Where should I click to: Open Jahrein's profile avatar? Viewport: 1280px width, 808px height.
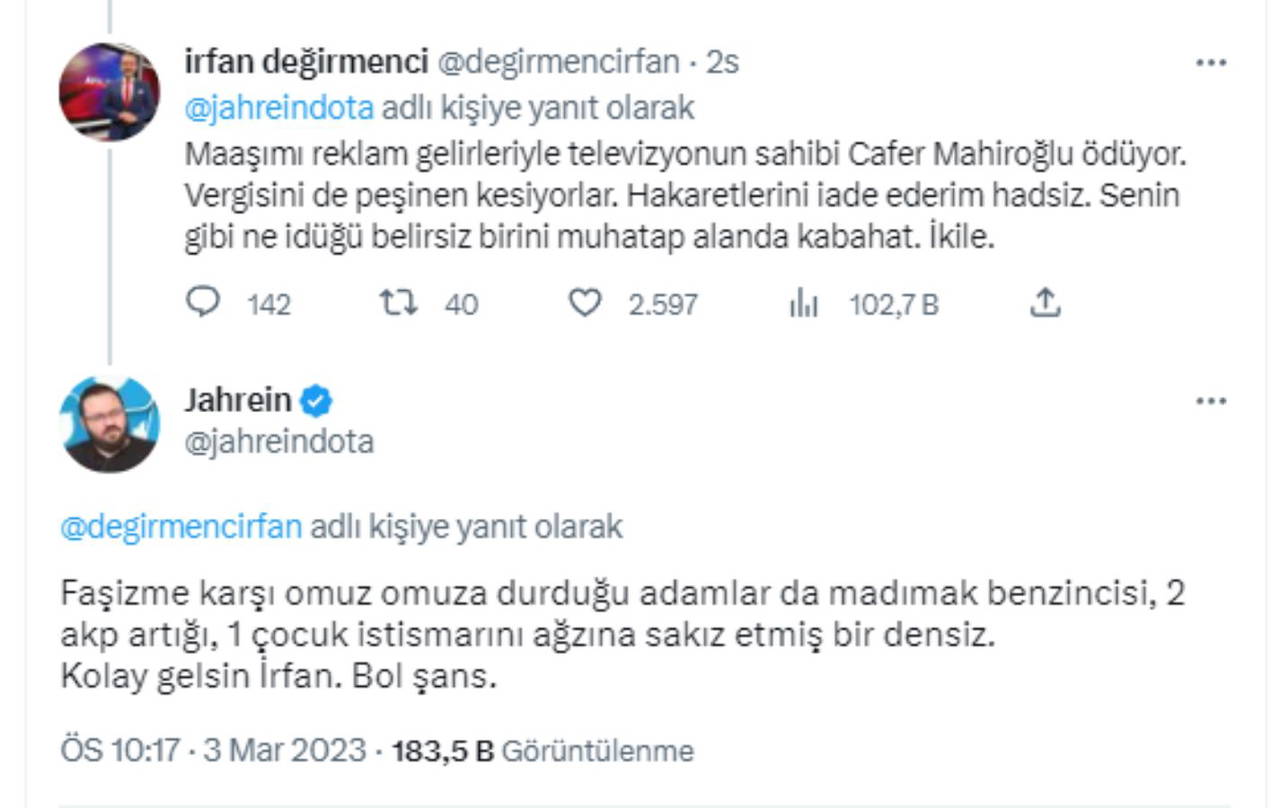tap(109, 424)
